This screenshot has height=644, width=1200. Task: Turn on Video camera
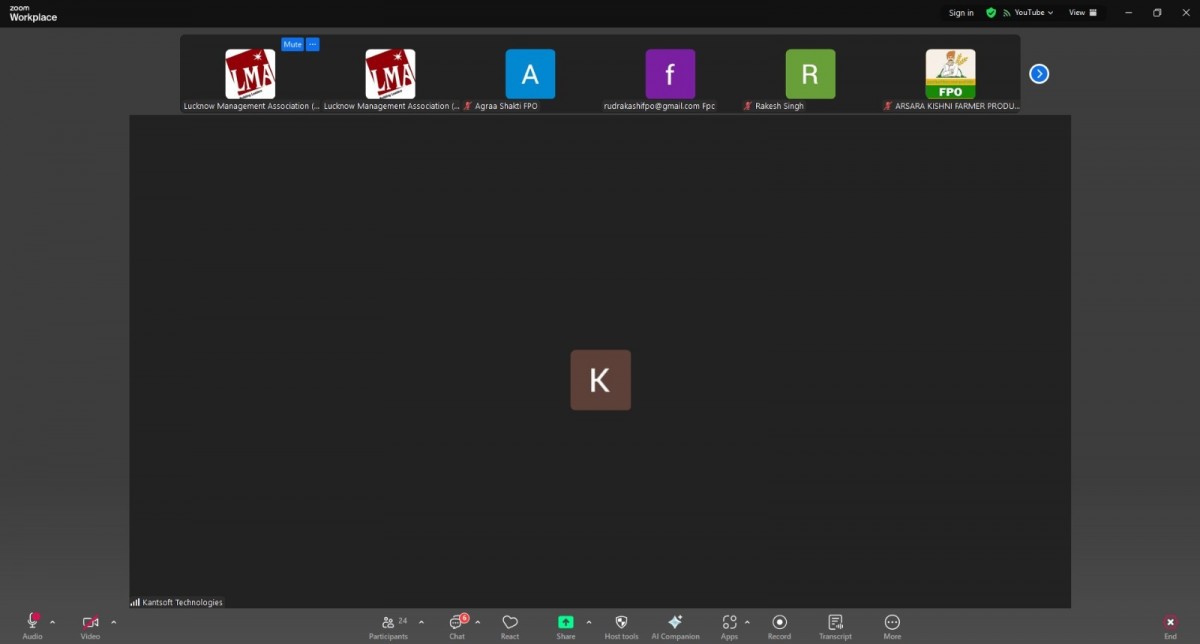(x=90, y=624)
